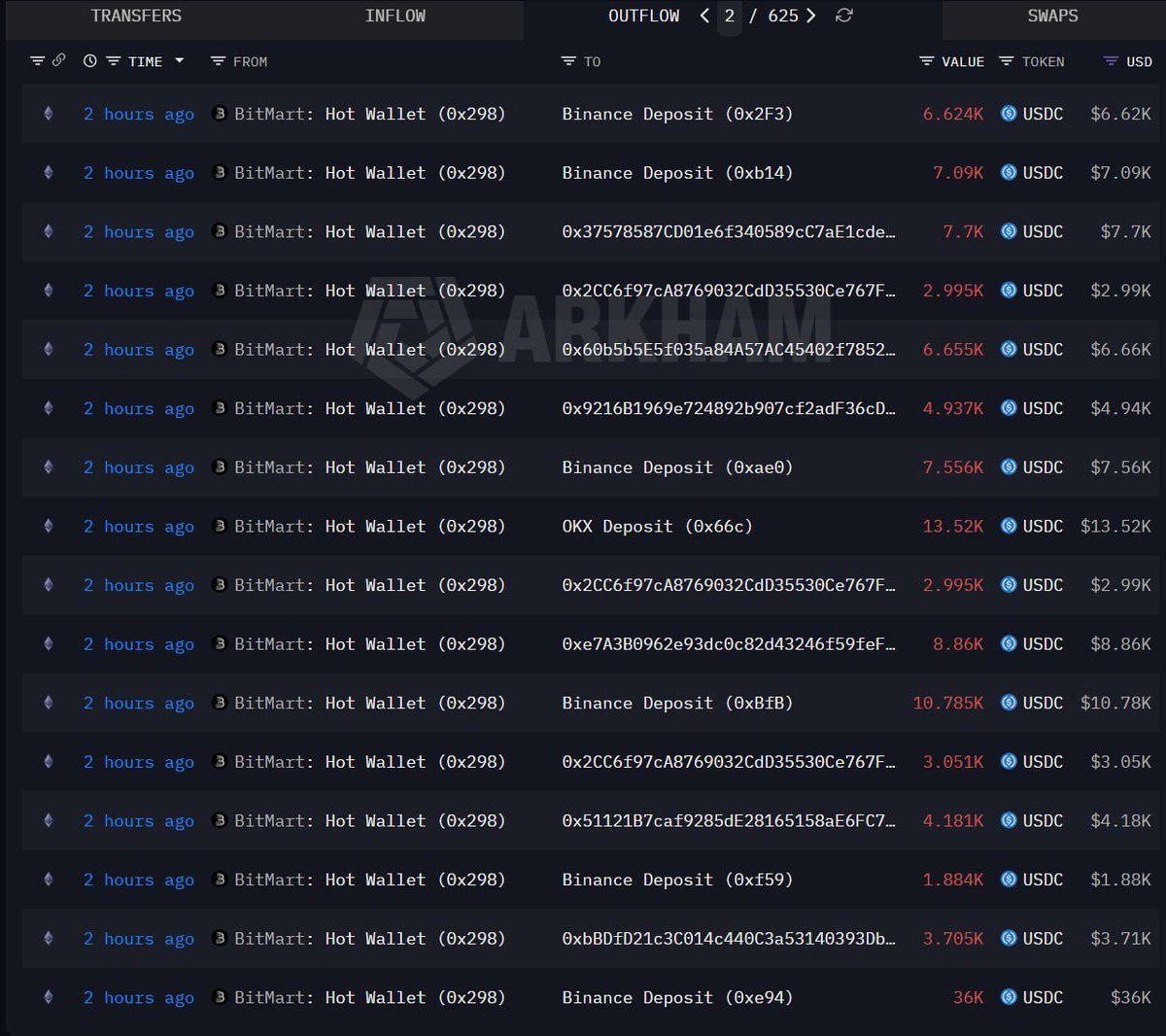Click USDC coin icon in the 3.705K row
The height and width of the screenshot is (1036, 1166).
tap(1009, 938)
